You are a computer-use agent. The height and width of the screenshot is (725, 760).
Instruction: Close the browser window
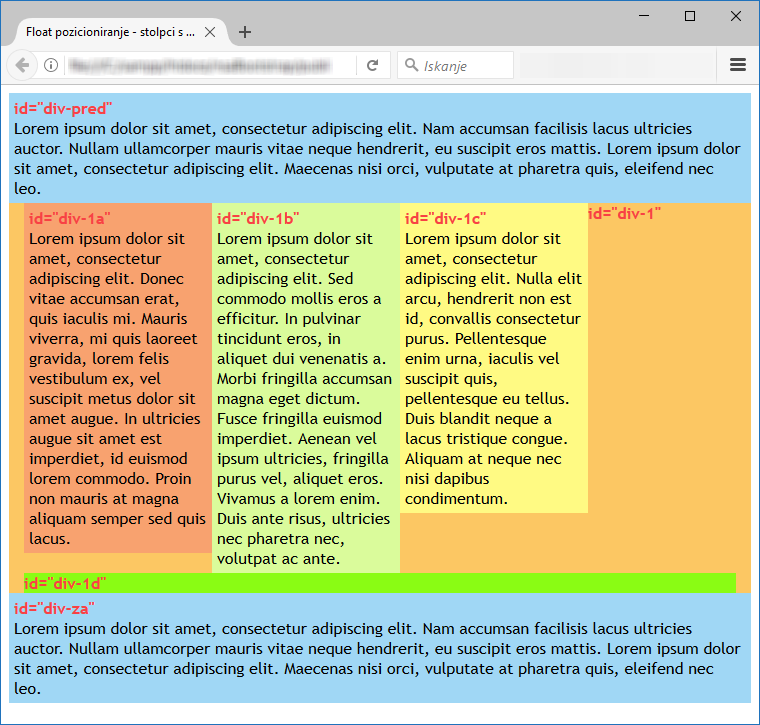point(735,16)
